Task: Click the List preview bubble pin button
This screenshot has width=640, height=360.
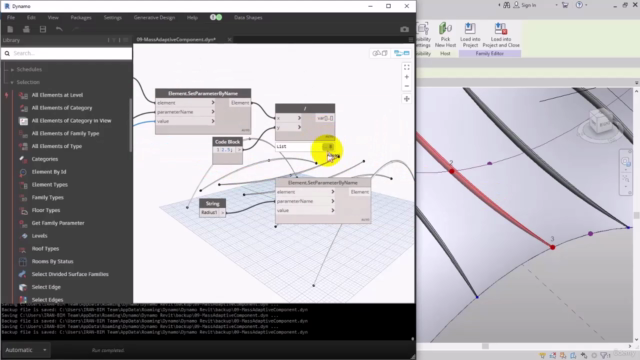Action: (329, 146)
